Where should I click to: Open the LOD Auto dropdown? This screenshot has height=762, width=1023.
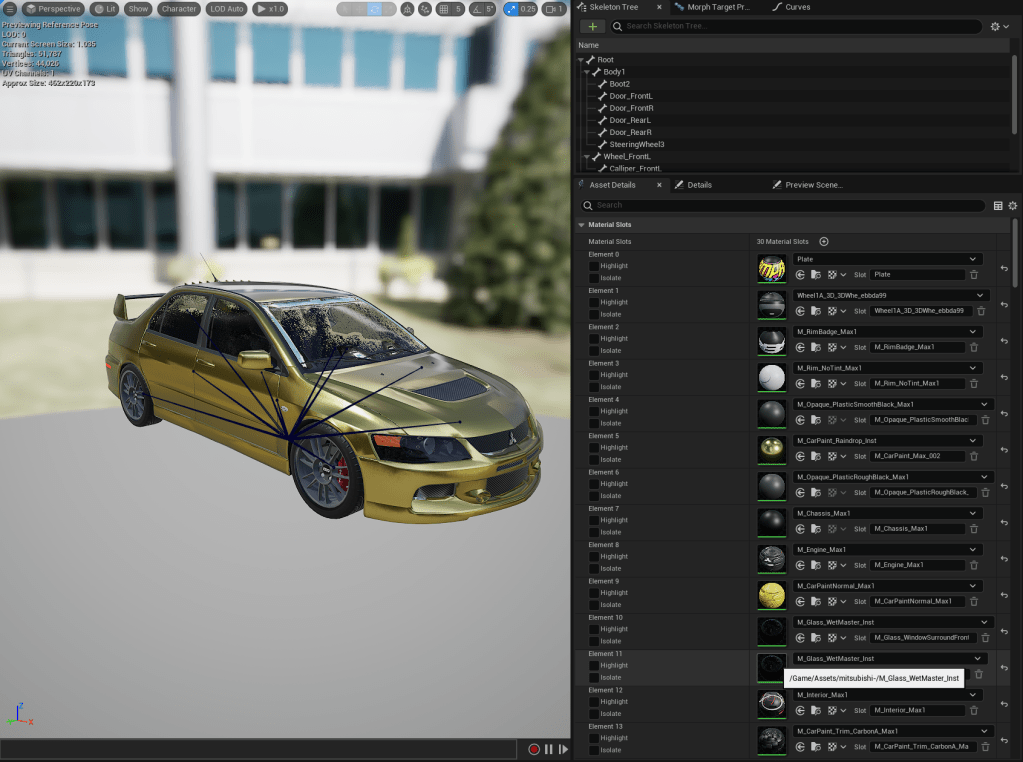[227, 9]
